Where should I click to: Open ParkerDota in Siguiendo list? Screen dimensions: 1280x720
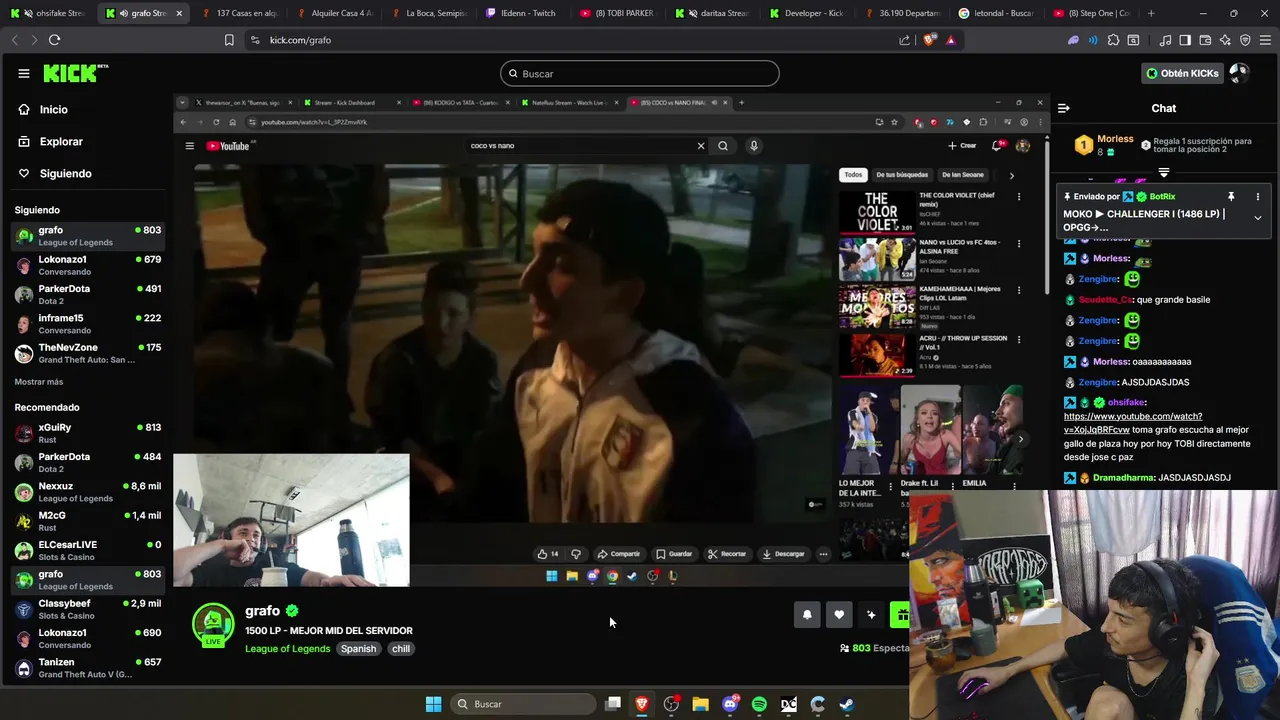click(x=88, y=294)
